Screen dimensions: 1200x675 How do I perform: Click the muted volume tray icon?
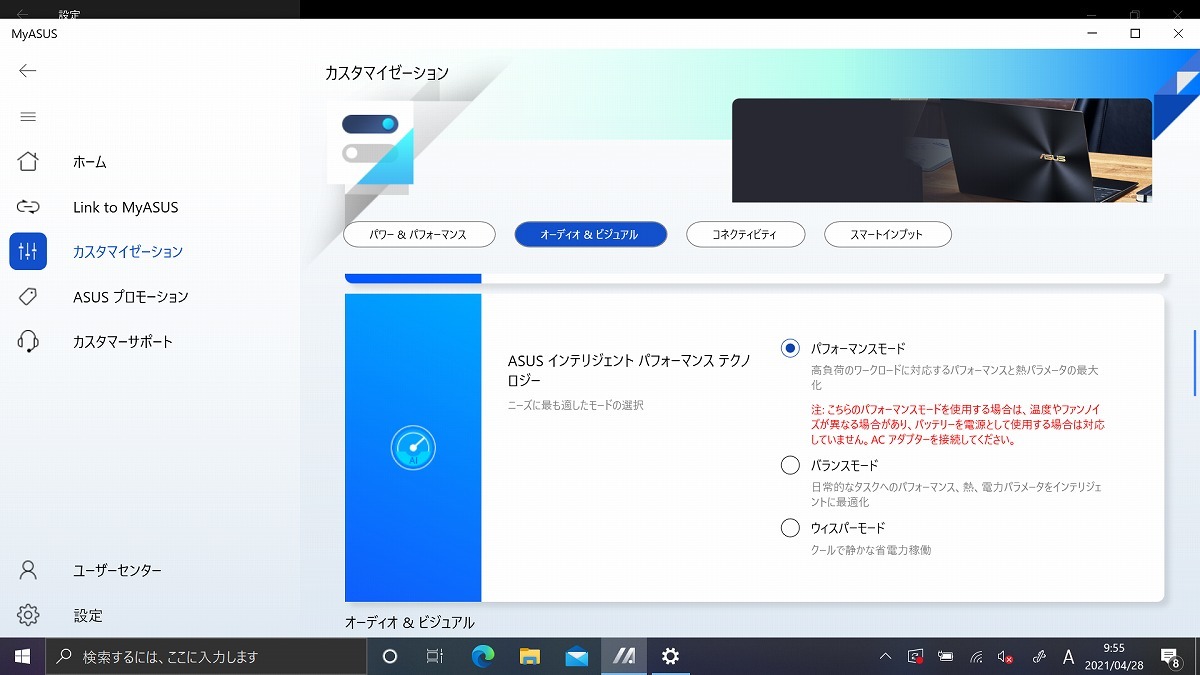[x=1007, y=656]
